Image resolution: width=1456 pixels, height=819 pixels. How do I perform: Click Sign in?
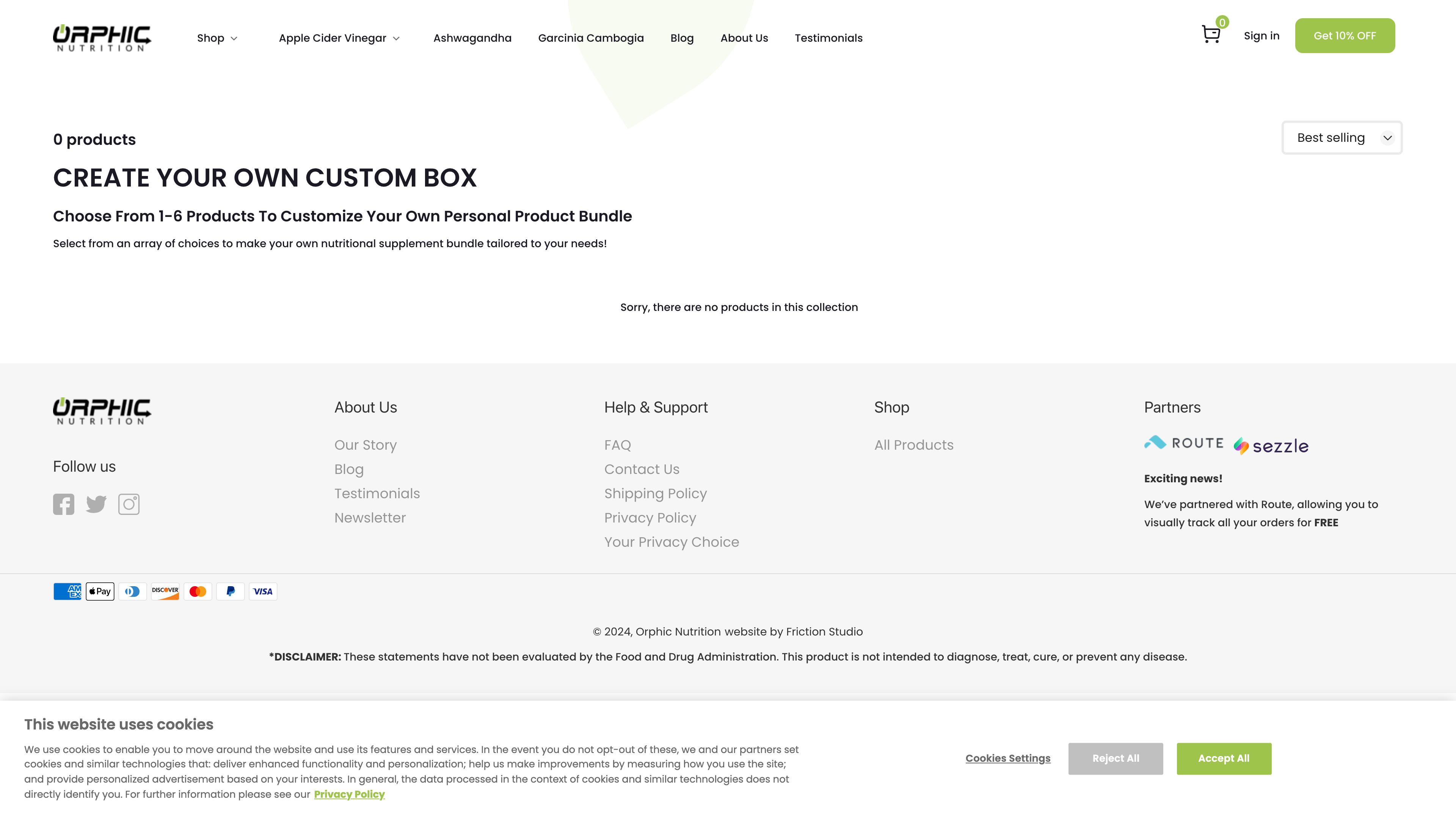coord(1261,35)
